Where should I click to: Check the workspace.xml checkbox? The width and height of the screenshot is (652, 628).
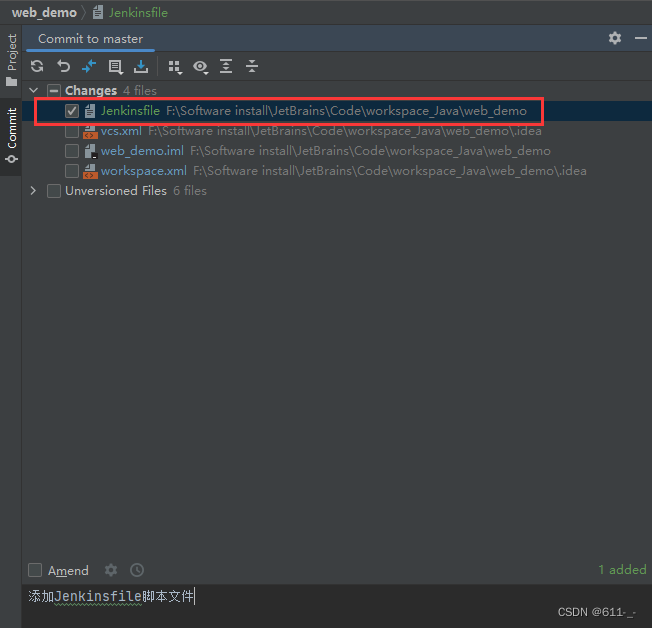(72, 171)
